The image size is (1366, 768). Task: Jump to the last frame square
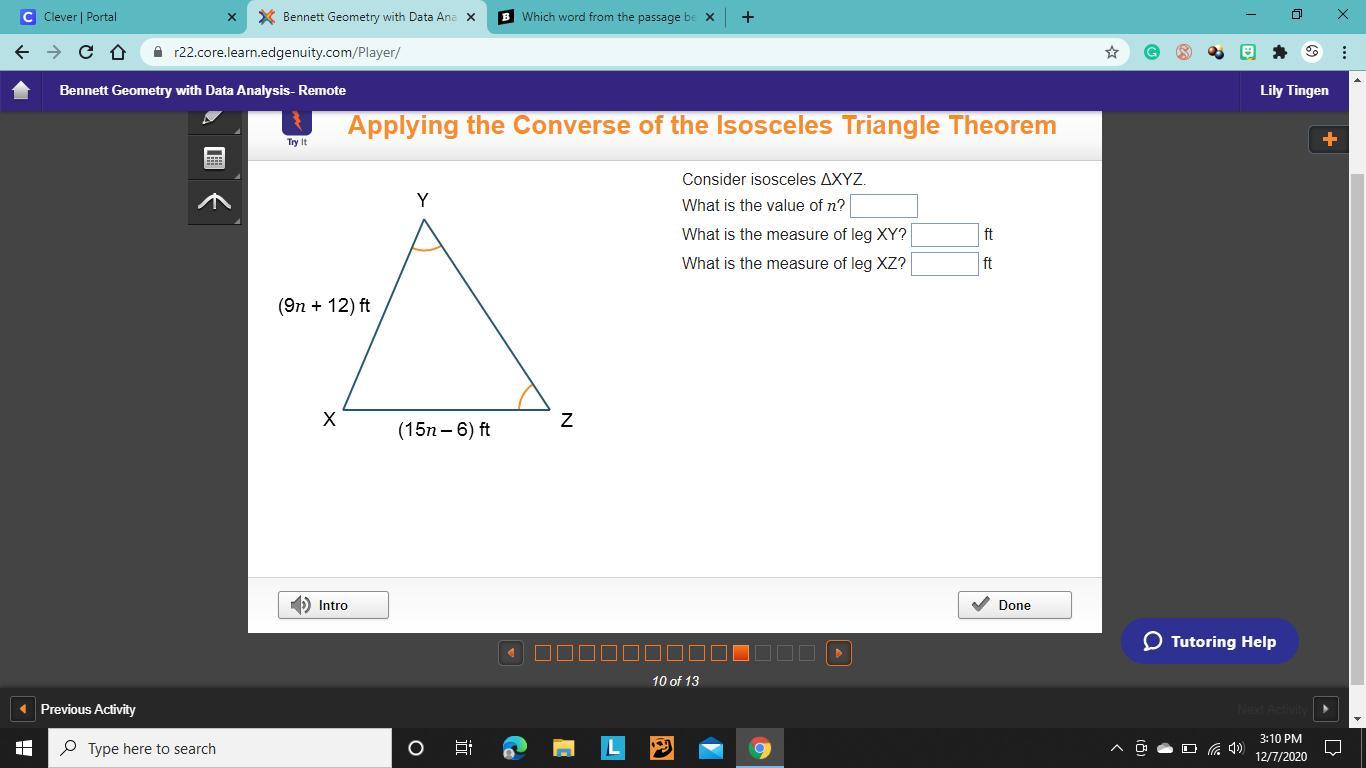pyautogui.click(x=807, y=653)
